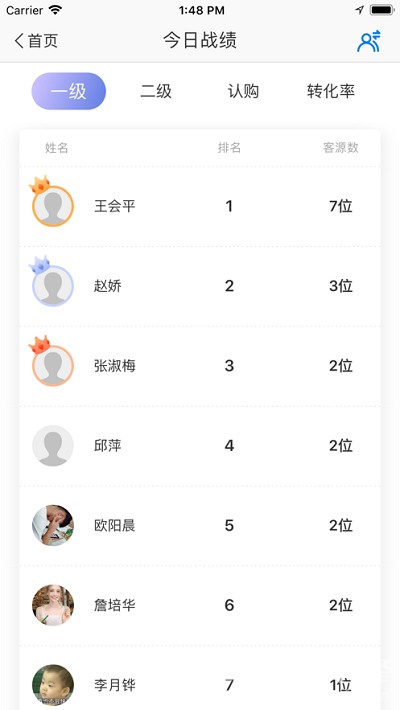Click the 客源数 column header

pos(341,148)
